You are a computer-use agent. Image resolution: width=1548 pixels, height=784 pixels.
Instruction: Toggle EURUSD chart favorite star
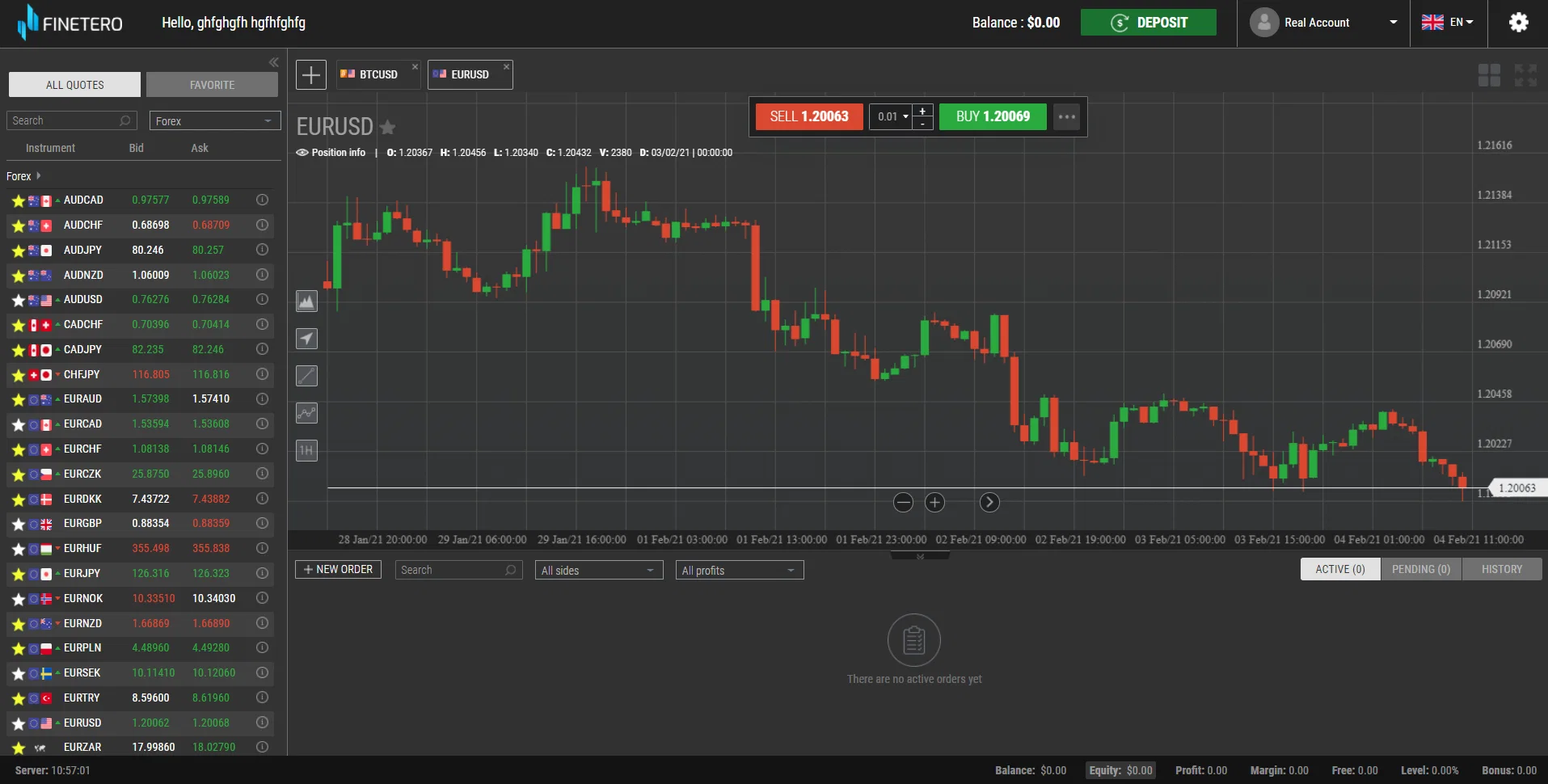coord(387,127)
